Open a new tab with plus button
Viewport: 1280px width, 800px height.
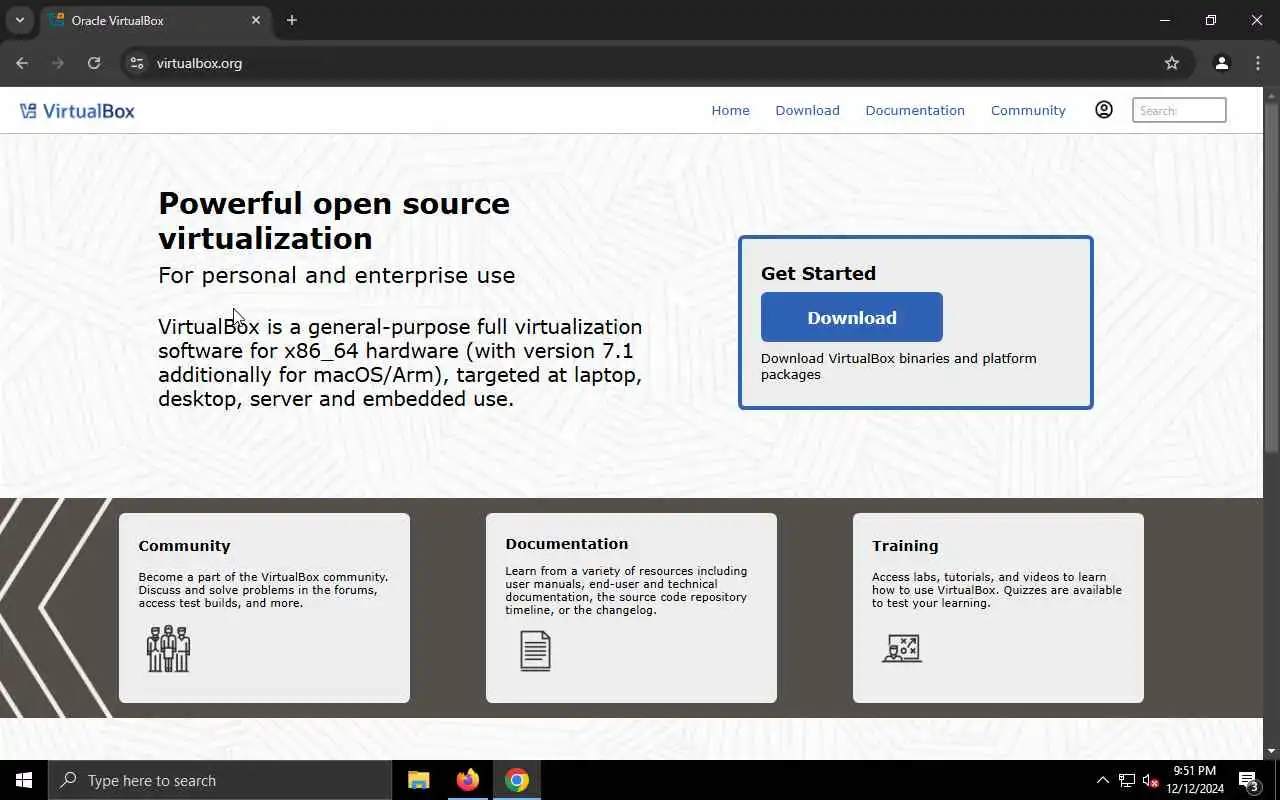(x=292, y=20)
